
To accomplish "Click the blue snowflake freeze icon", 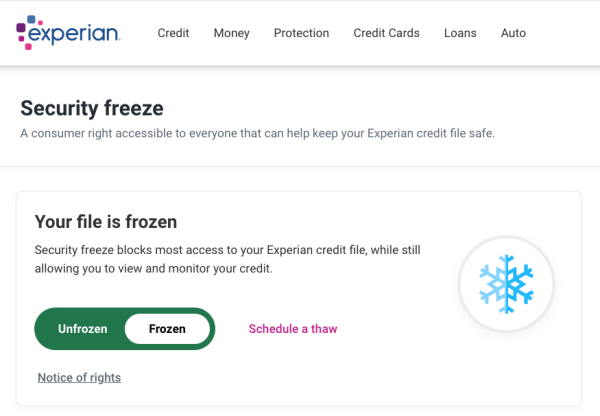I will (506, 284).
